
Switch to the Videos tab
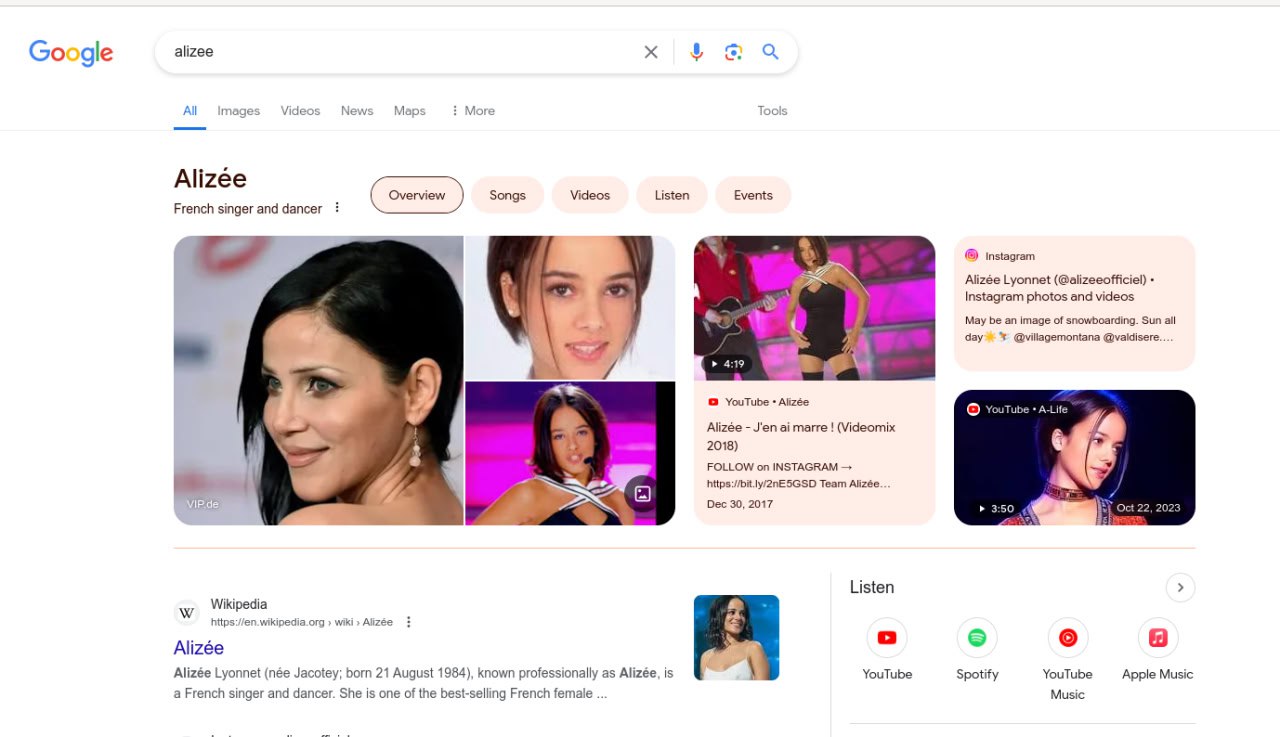coord(300,111)
